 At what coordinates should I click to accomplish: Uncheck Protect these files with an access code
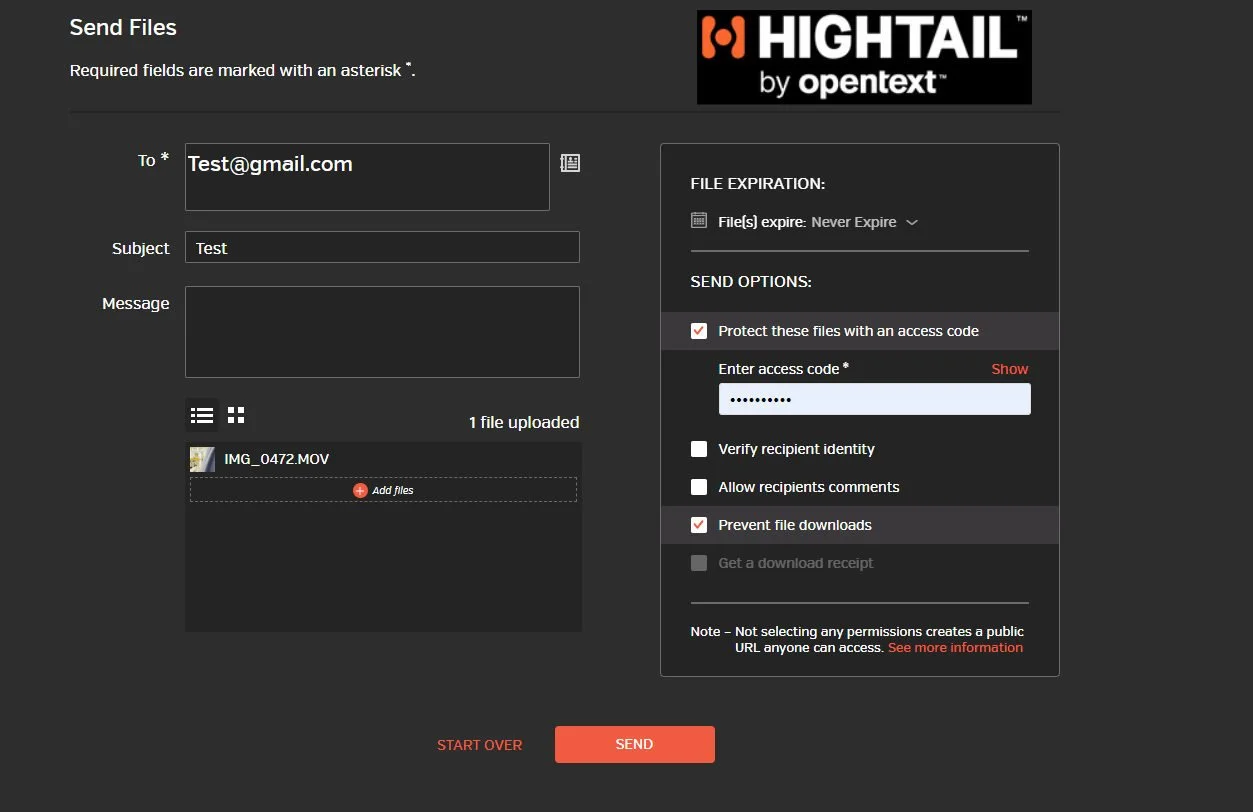[x=699, y=331]
